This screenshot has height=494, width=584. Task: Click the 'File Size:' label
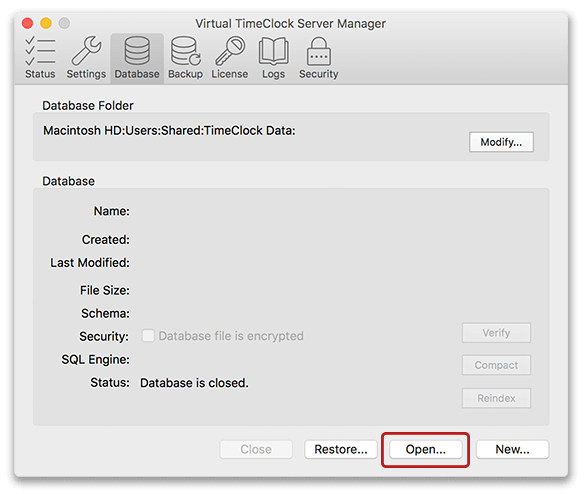coord(105,290)
